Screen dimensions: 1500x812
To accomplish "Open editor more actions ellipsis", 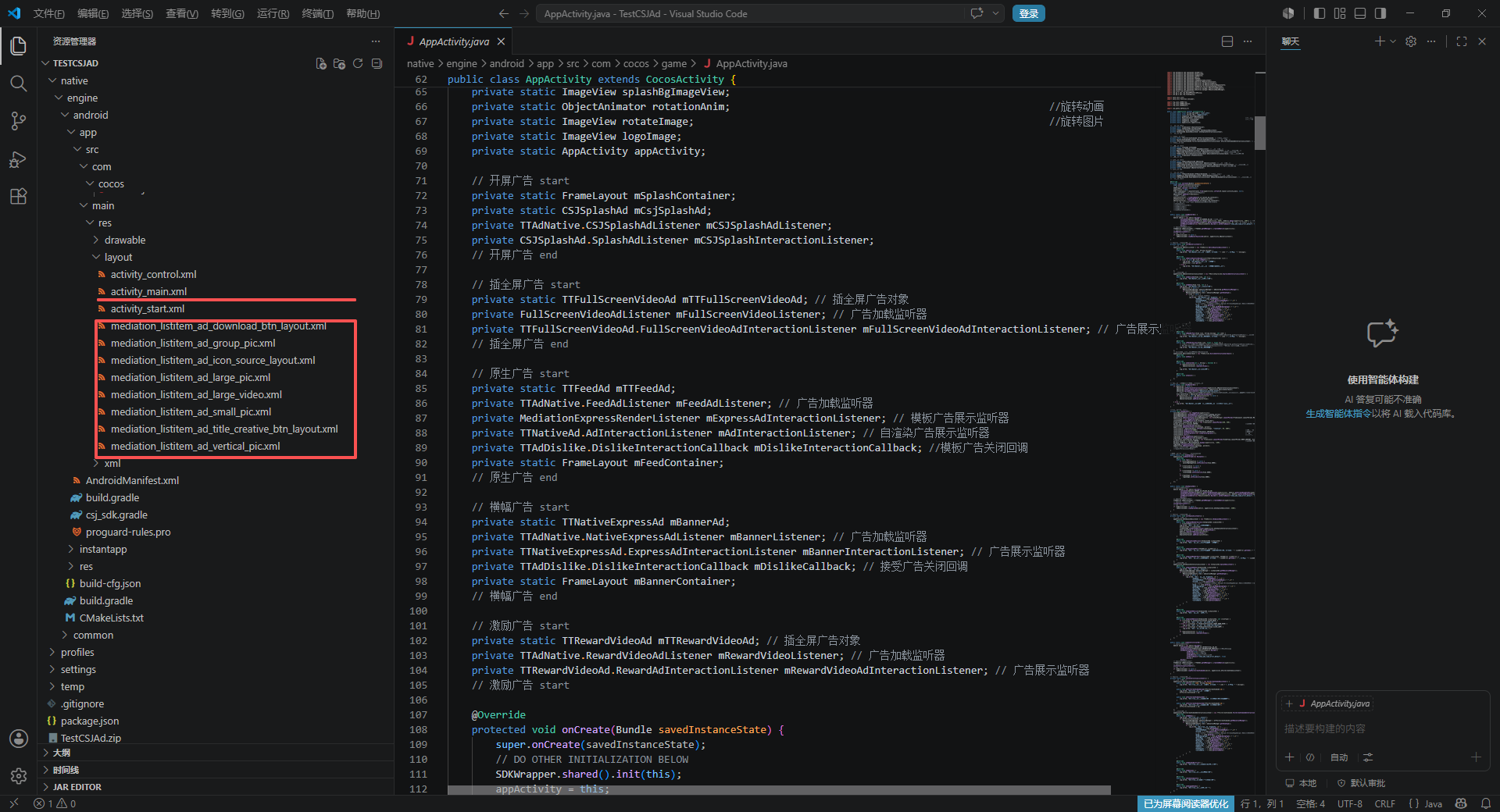I will [x=1248, y=41].
